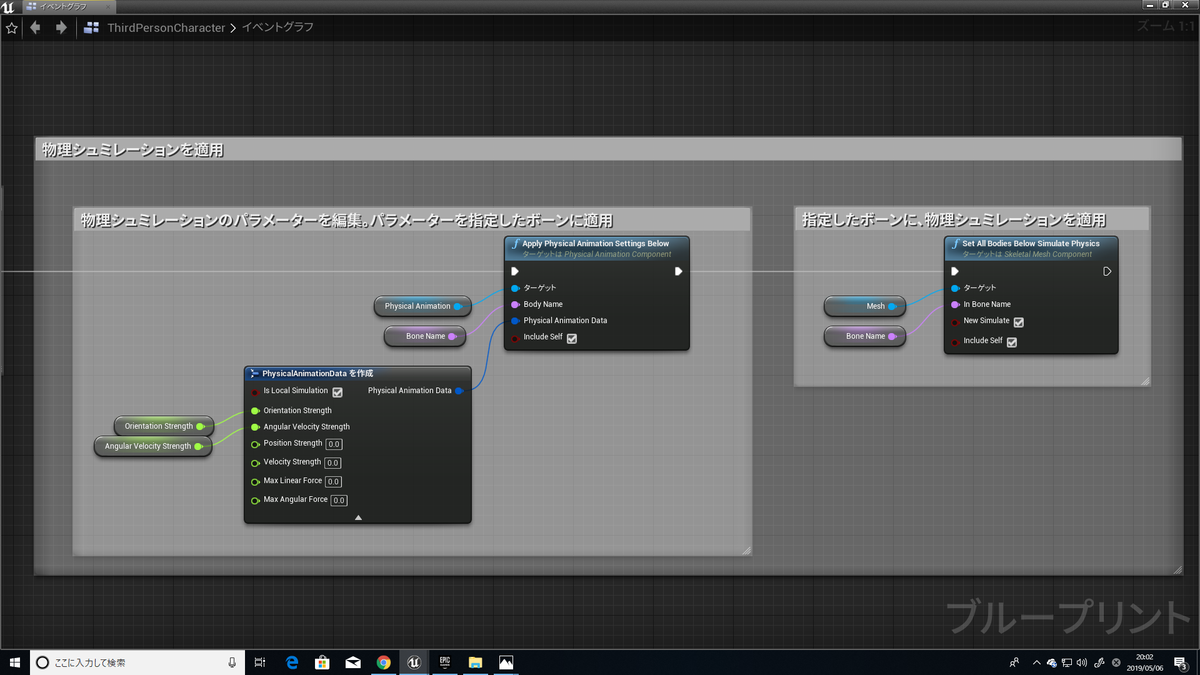The image size is (1200, 675).
Task: Open Mail app from the taskbar
Action: pyautogui.click(x=353, y=662)
